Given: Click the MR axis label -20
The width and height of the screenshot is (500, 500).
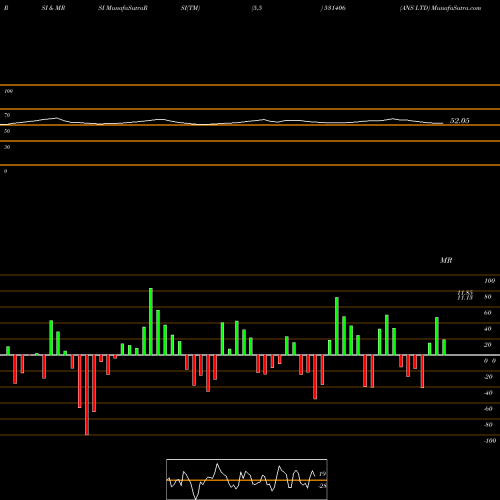Looking at the screenshot, I should [x=488, y=377].
